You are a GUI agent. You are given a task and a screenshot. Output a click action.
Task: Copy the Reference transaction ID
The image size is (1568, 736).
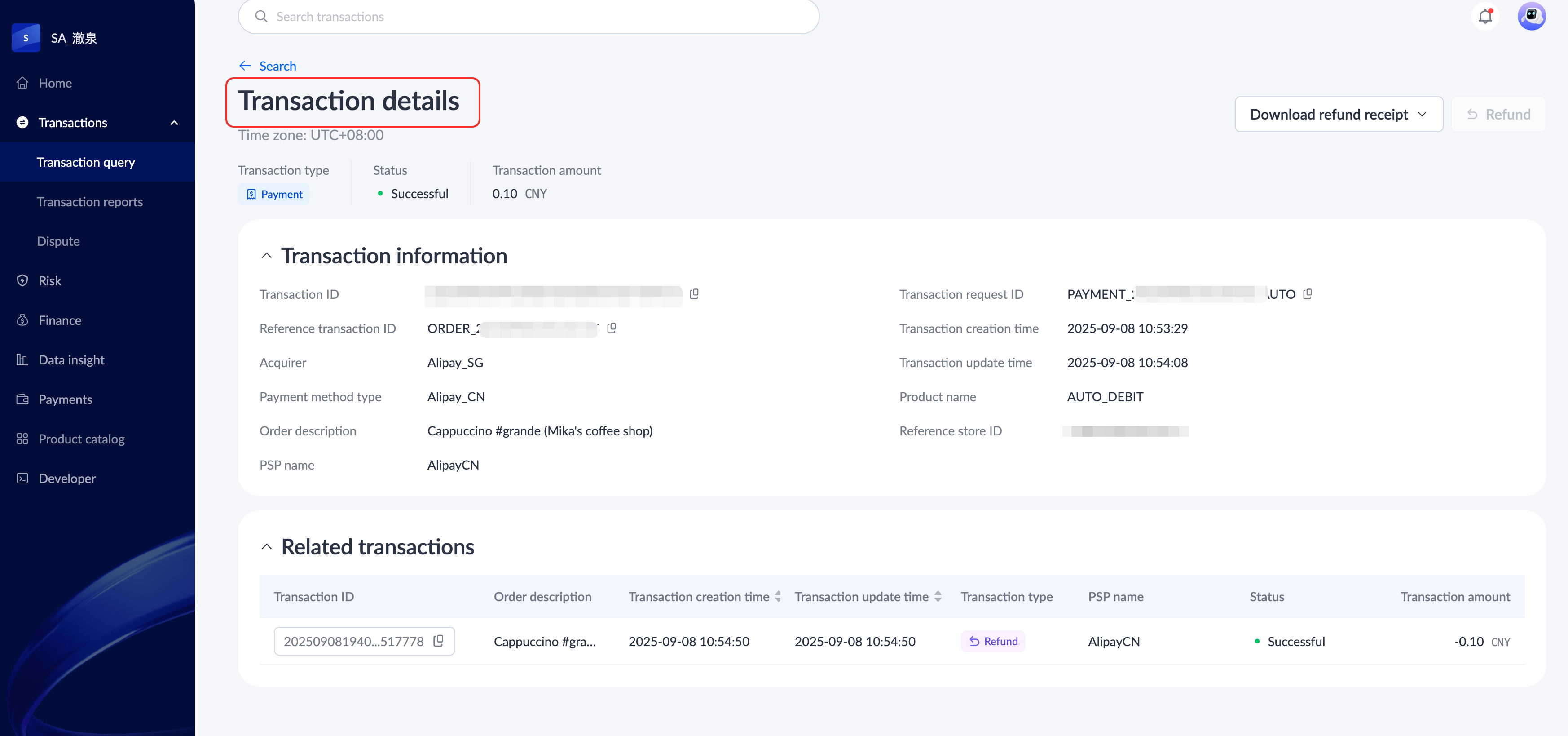(x=612, y=328)
